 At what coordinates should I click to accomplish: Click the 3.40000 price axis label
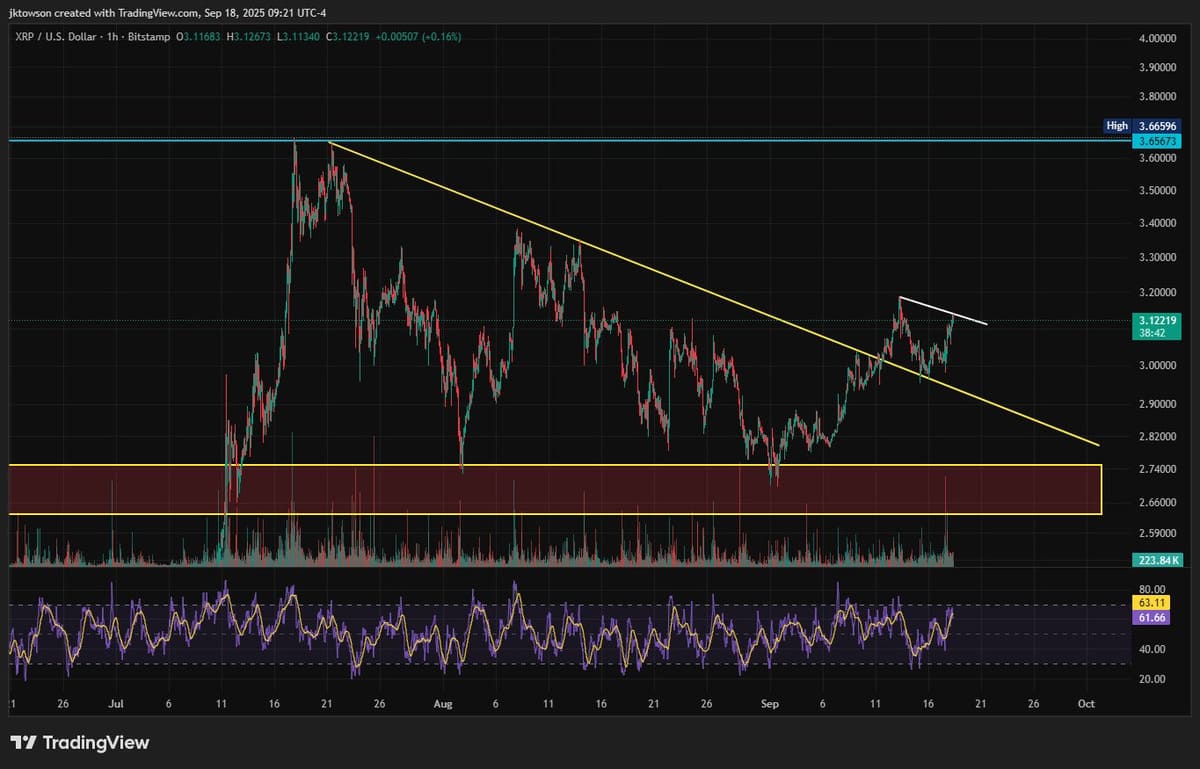click(x=1157, y=224)
